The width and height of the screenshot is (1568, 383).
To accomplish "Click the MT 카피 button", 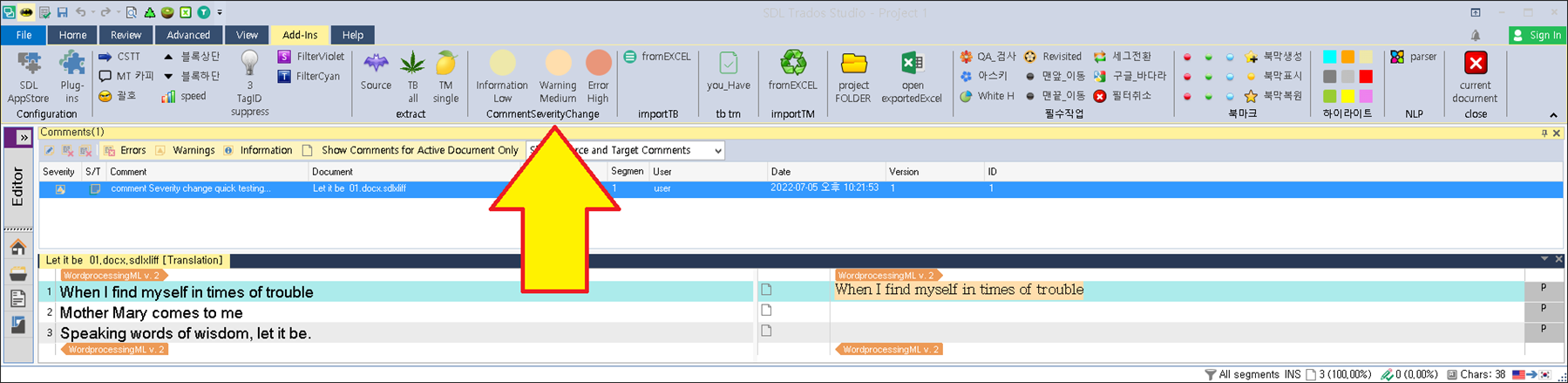I will tap(126, 76).
